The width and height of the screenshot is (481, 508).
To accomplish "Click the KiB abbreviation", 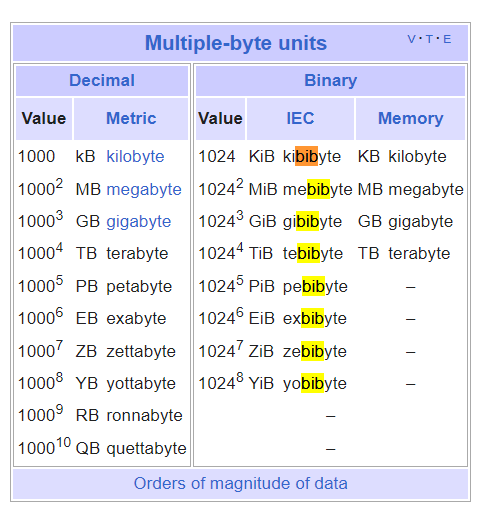I will click(x=262, y=156).
